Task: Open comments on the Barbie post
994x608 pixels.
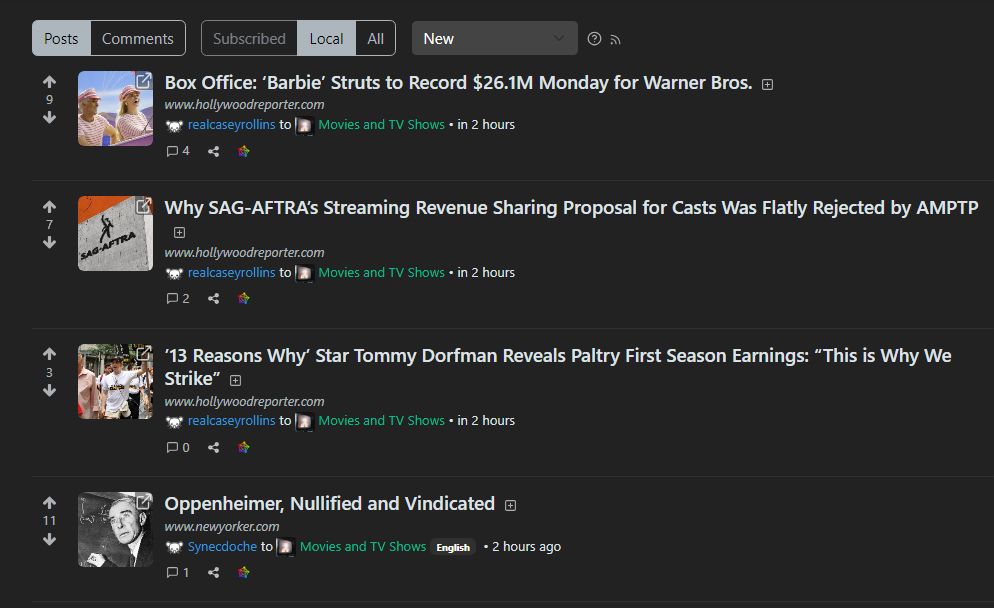Action: (x=178, y=151)
